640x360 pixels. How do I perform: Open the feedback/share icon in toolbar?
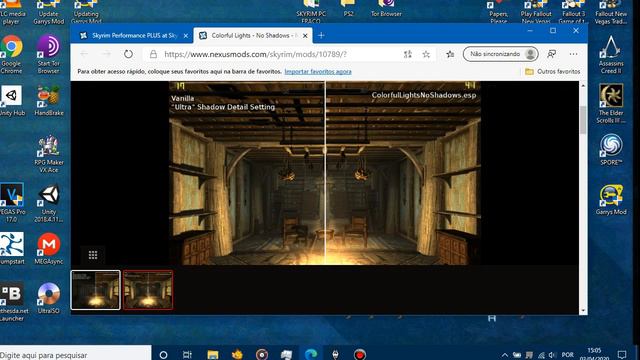[x=551, y=54]
